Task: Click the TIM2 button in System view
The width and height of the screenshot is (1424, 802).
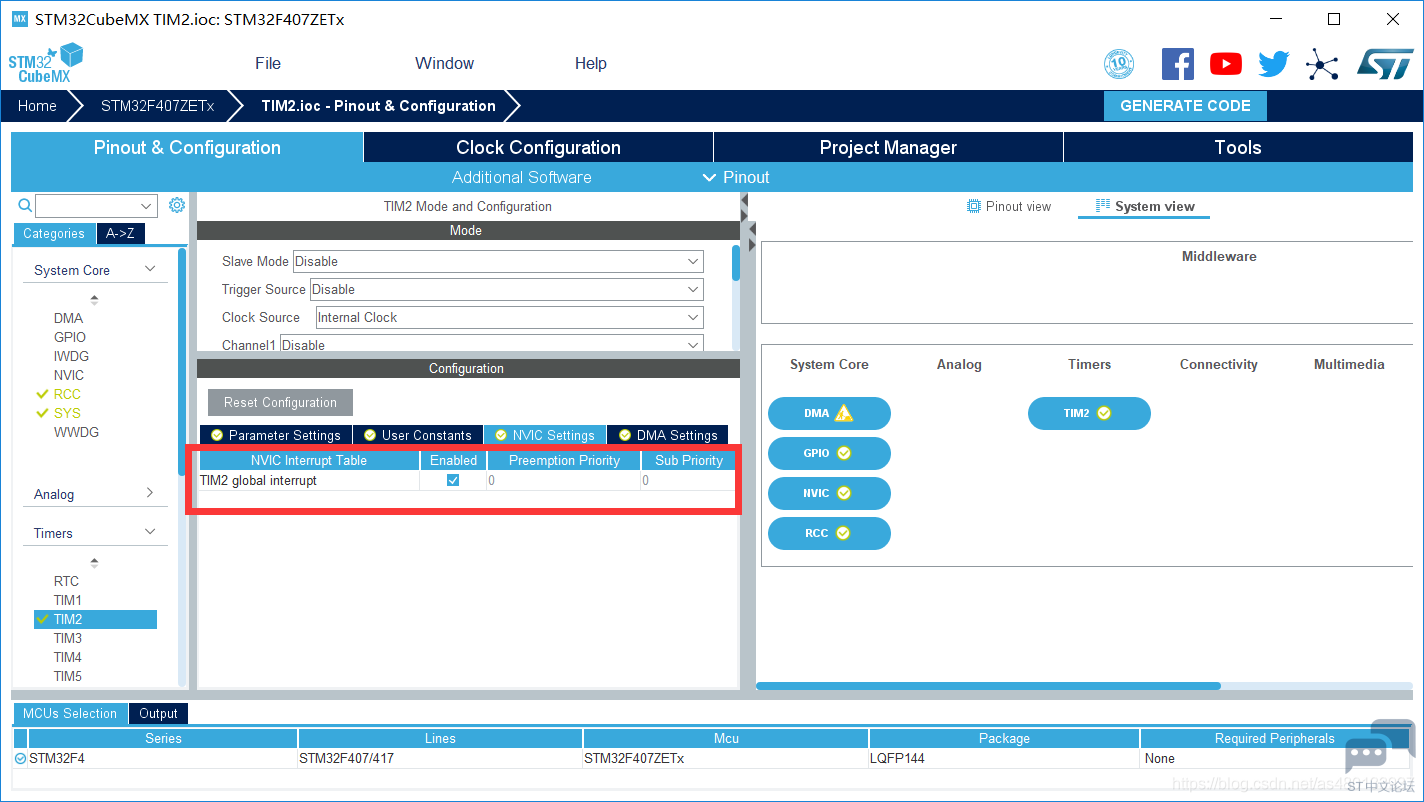Action: pos(1089,413)
